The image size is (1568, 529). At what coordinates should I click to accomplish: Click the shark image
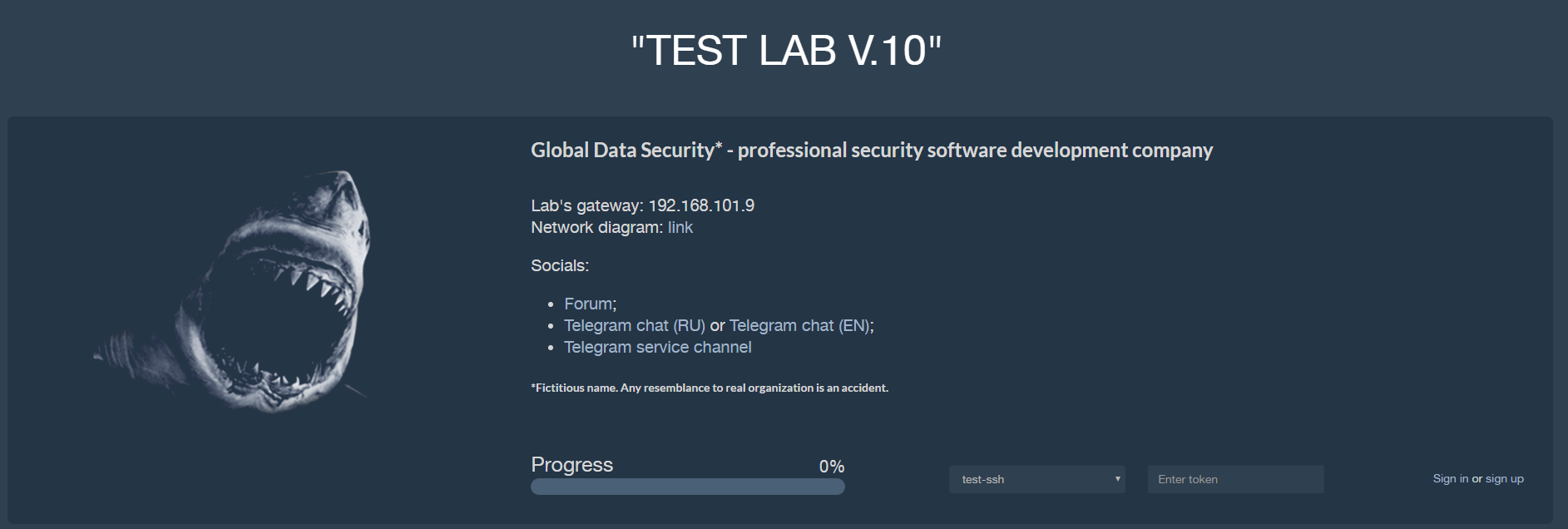tap(233, 291)
